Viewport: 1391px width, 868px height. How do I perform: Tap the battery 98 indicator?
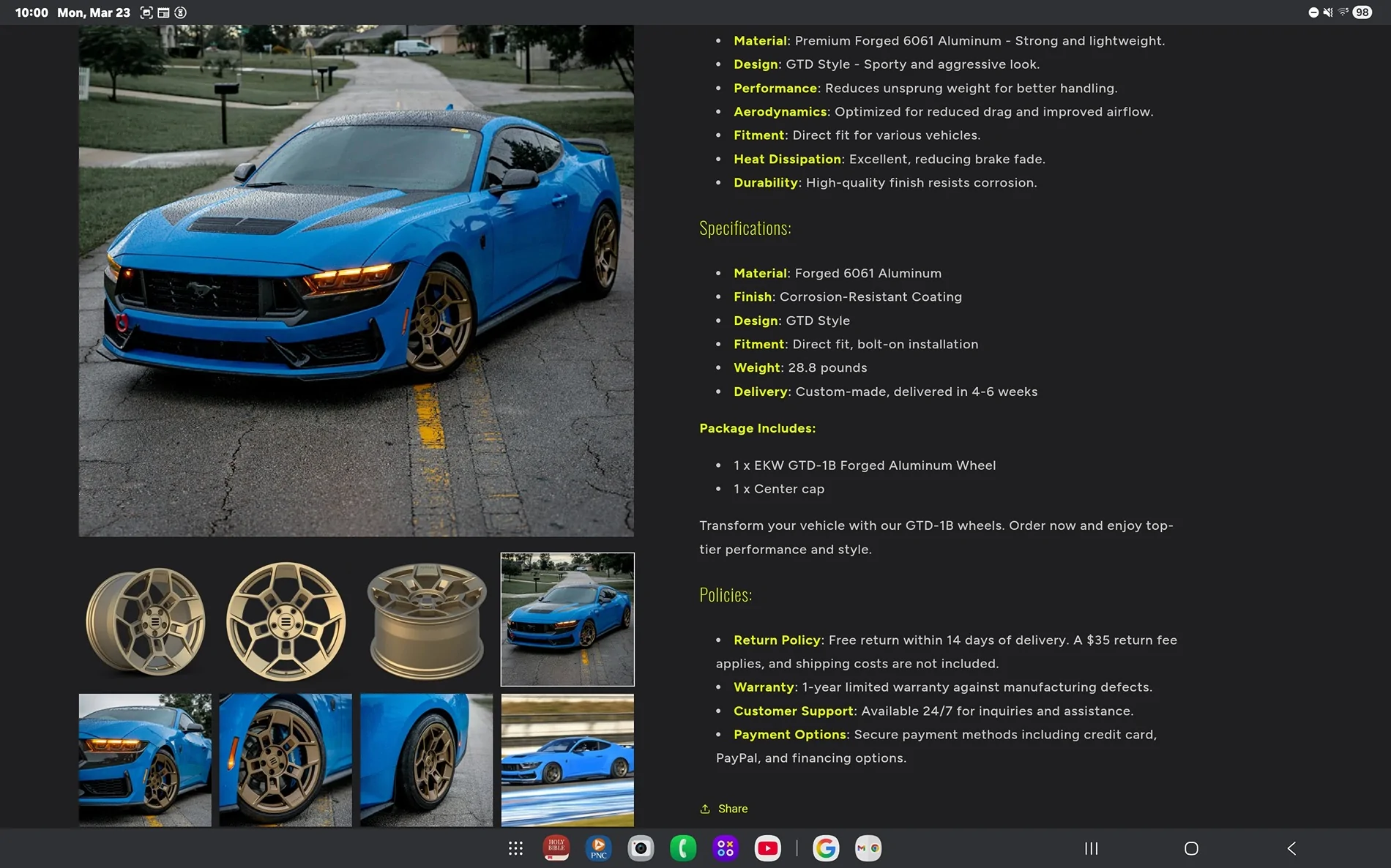[x=1362, y=12]
